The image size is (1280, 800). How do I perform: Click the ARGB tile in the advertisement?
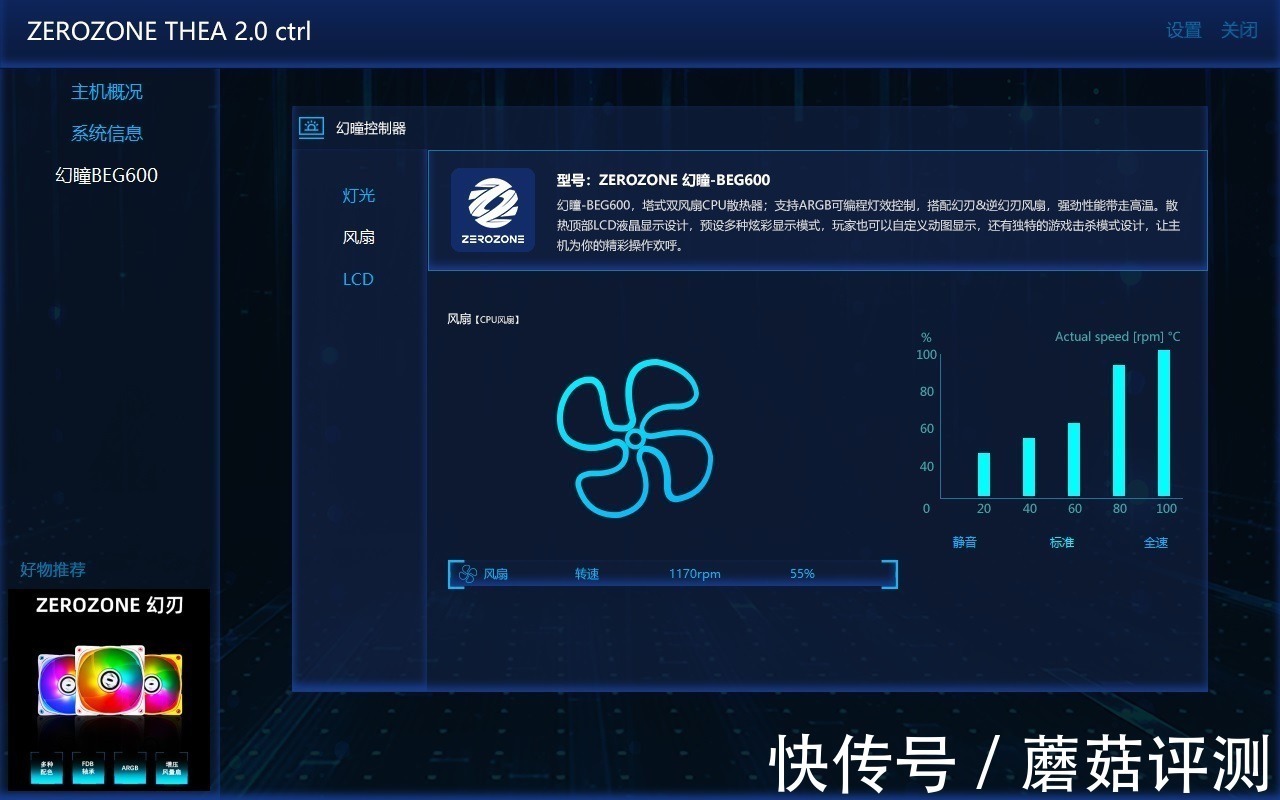tap(130, 768)
